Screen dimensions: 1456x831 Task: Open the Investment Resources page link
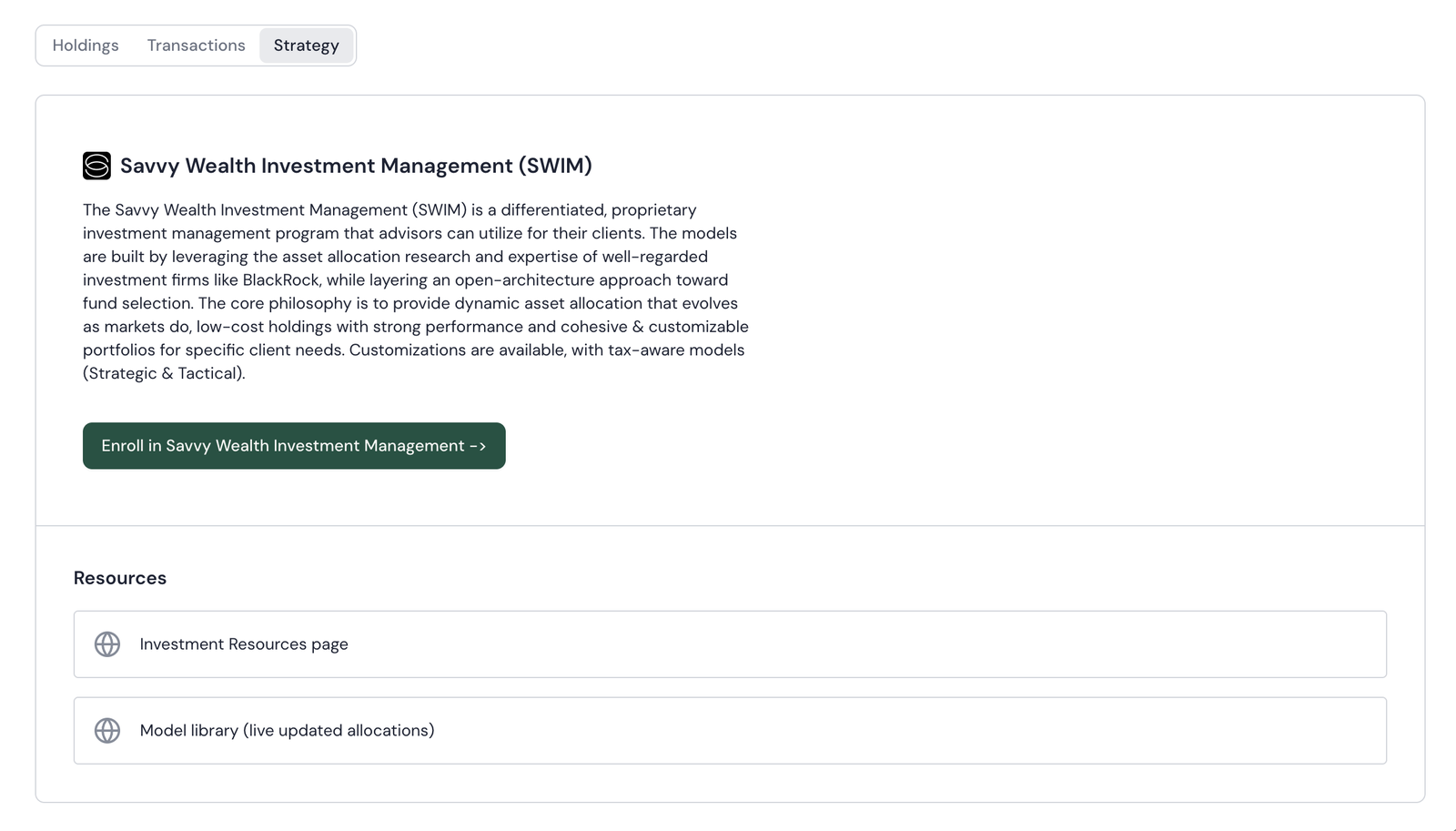730,644
